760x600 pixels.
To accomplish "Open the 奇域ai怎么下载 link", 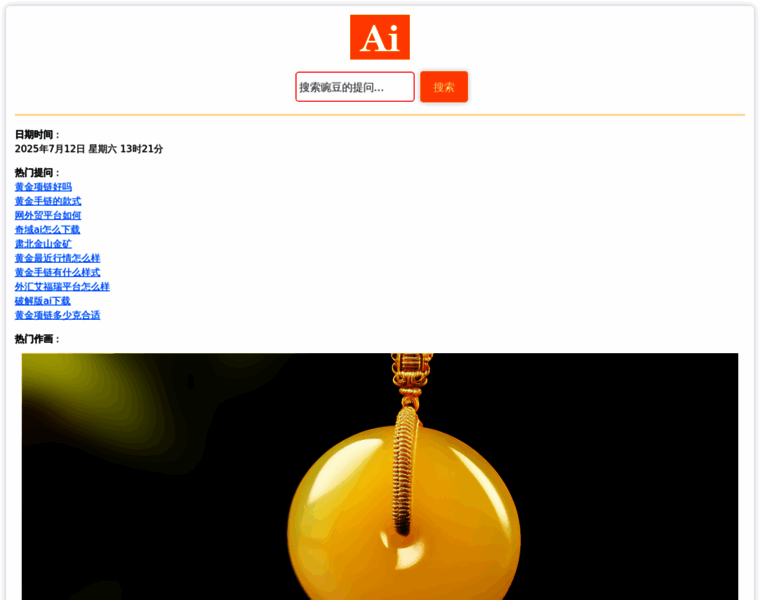I will [48, 229].
